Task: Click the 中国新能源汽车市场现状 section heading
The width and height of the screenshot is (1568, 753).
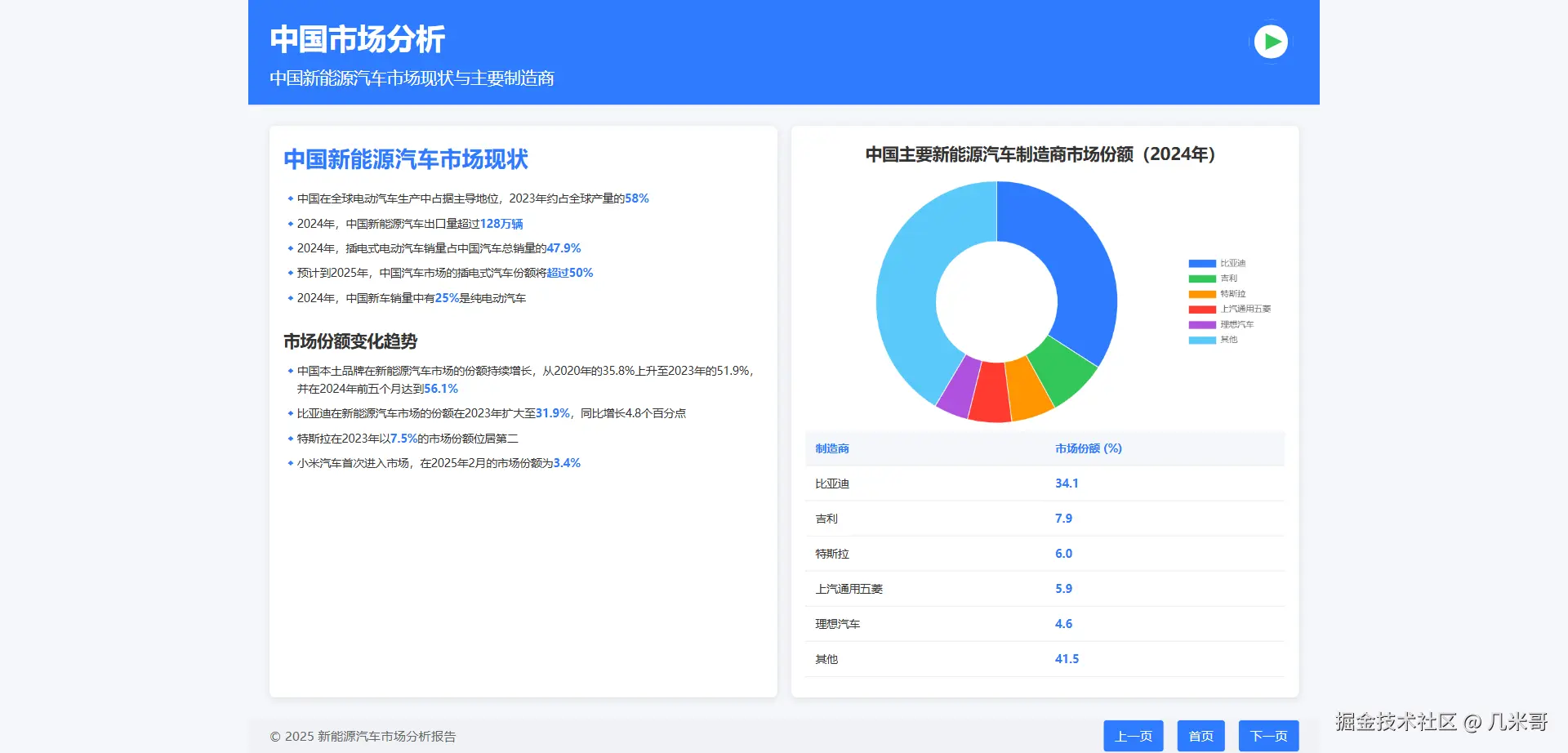Action: 406,159
